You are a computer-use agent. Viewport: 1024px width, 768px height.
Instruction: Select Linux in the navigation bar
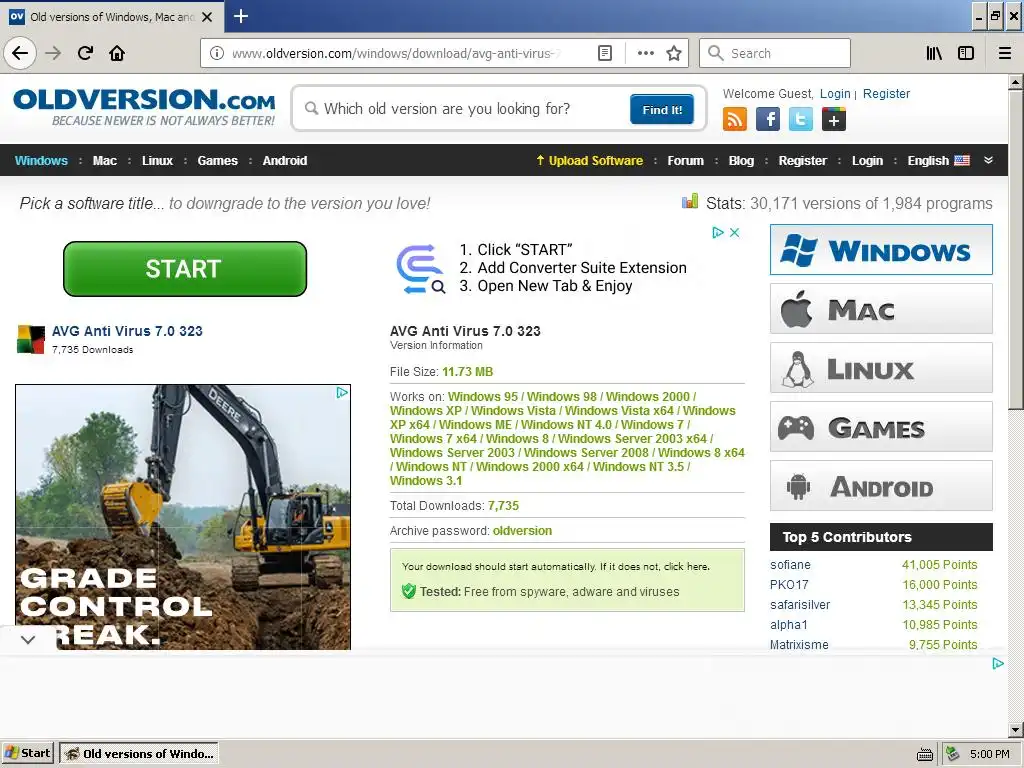[157, 161]
